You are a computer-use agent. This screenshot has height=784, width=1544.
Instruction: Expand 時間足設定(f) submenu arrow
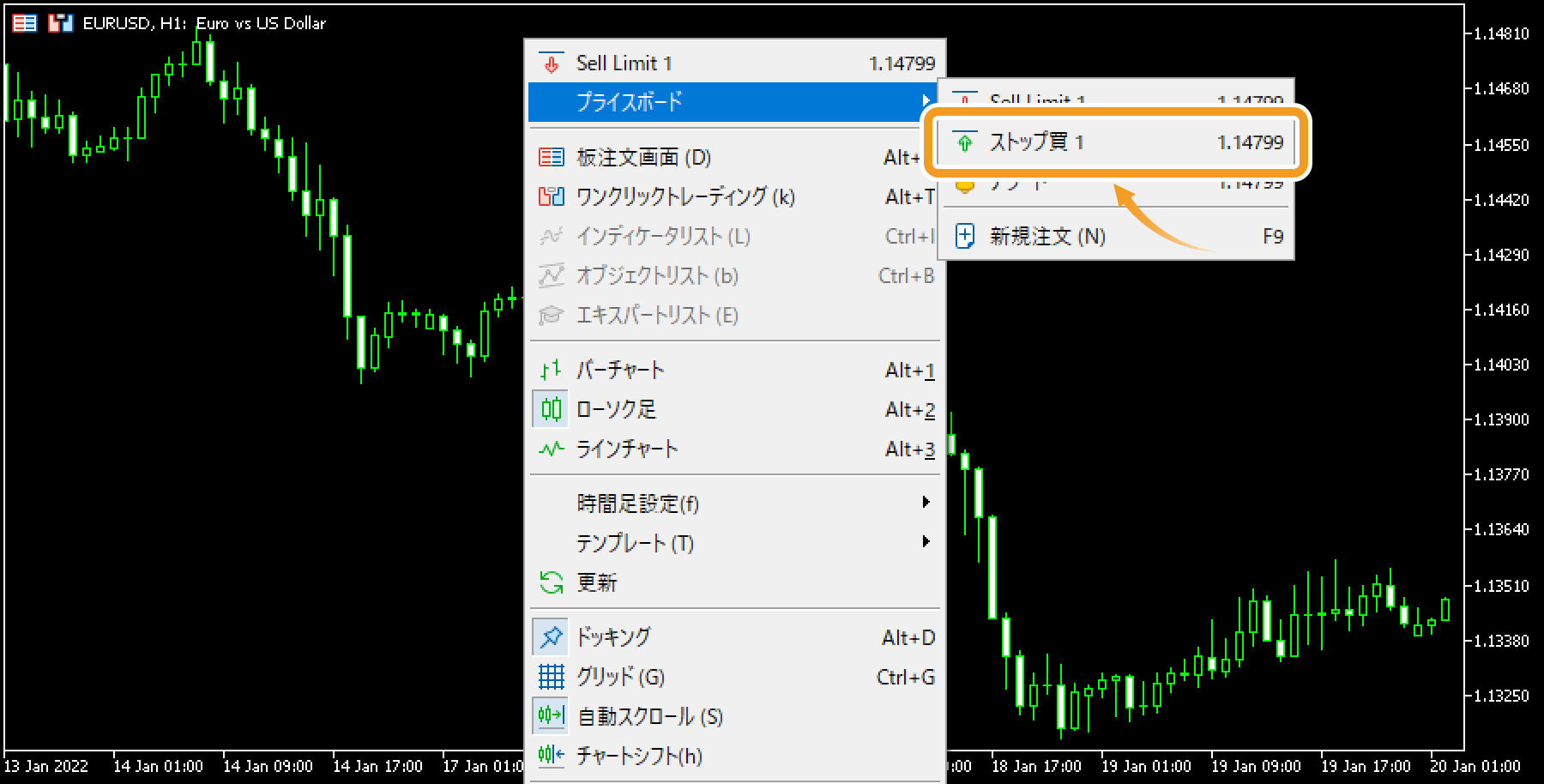point(926,502)
